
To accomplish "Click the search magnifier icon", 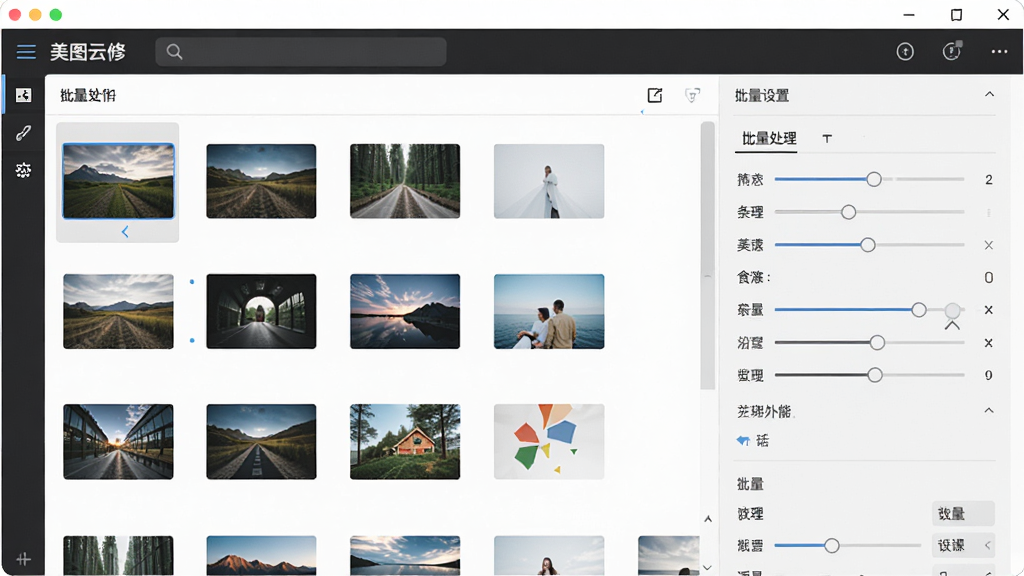I will tap(174, 52).
